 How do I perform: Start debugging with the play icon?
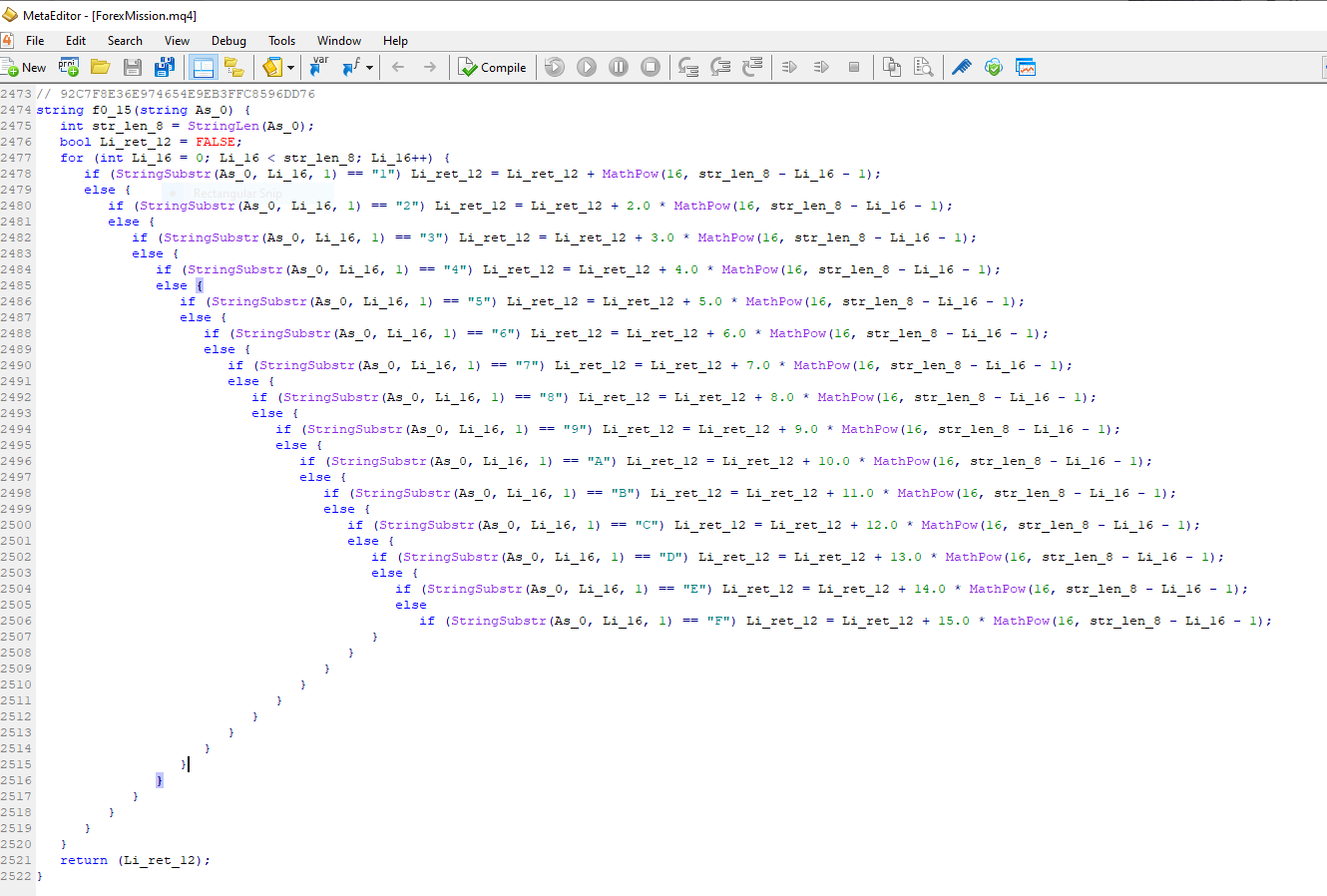(587, 67)
